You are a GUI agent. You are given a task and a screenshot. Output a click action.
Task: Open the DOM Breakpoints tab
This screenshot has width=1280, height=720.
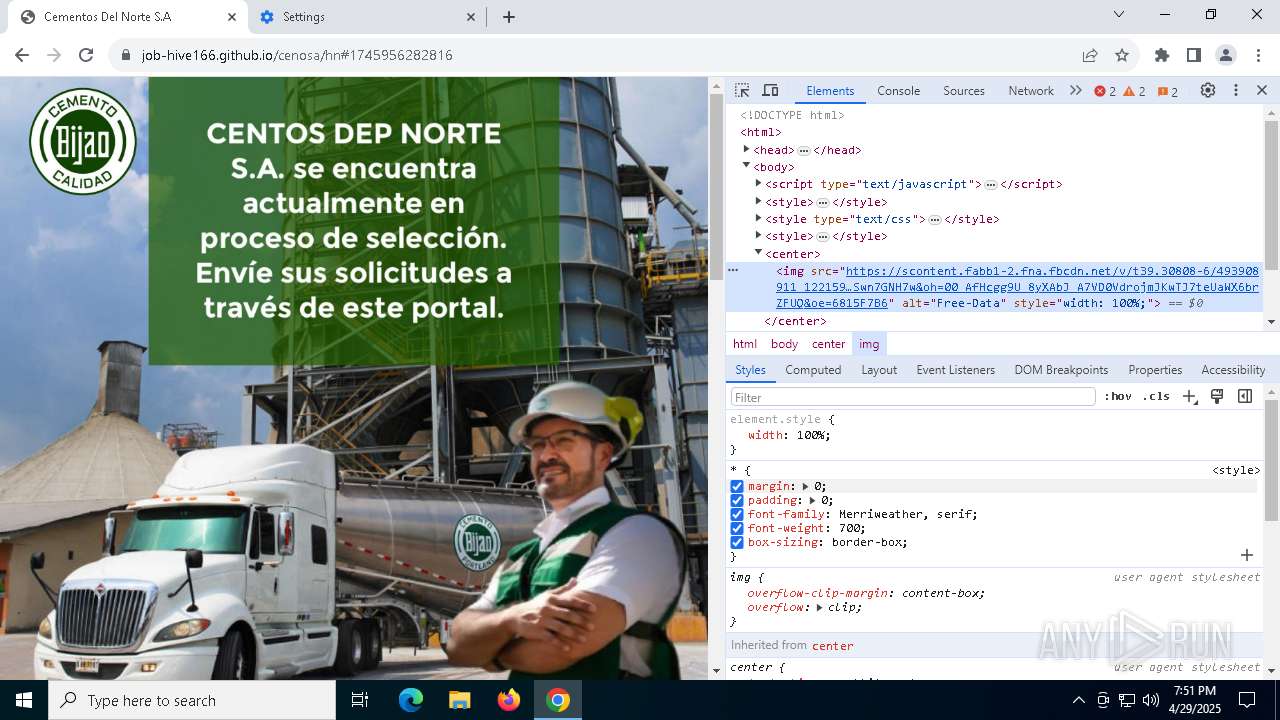click(1061, 370)
